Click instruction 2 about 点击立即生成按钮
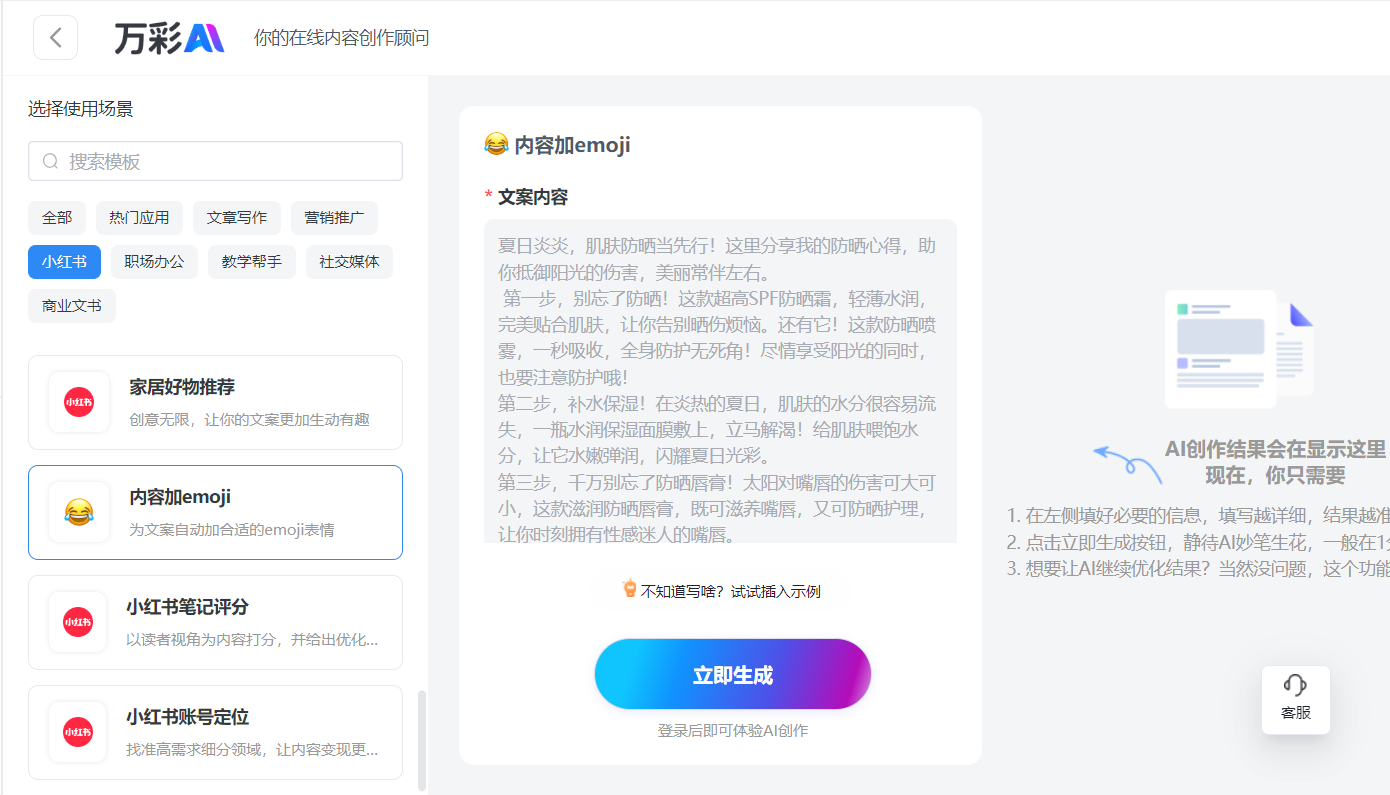1390x795 pixels. 1198,543
